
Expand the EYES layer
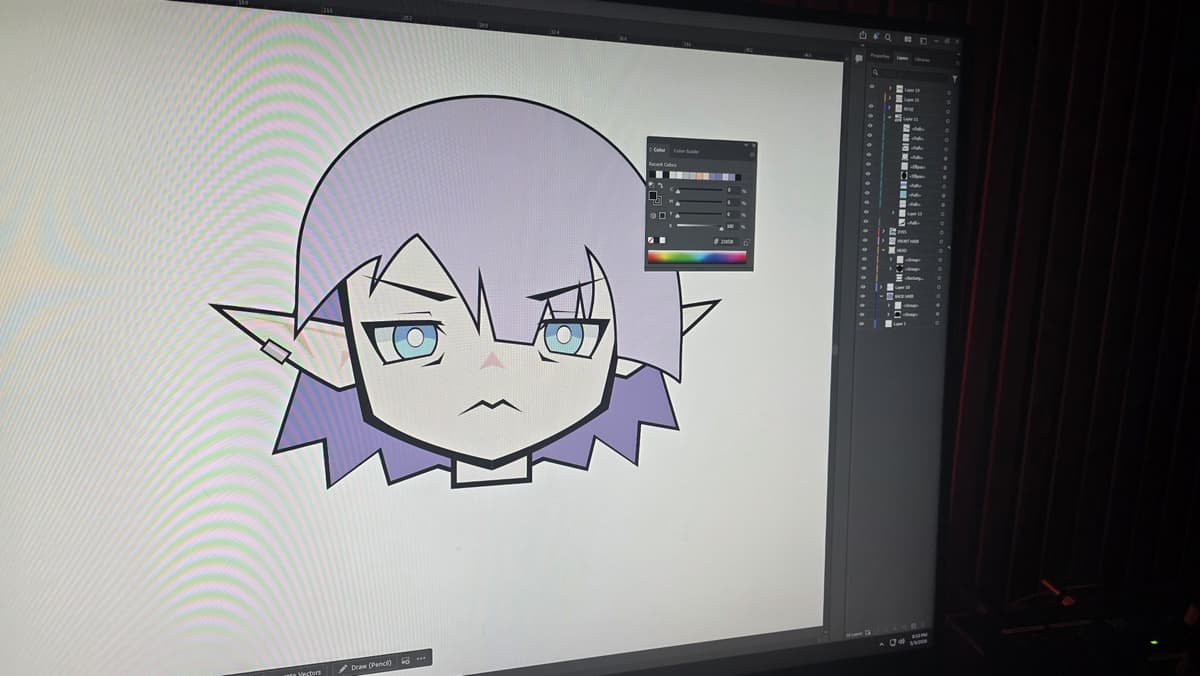coord(883,232)
